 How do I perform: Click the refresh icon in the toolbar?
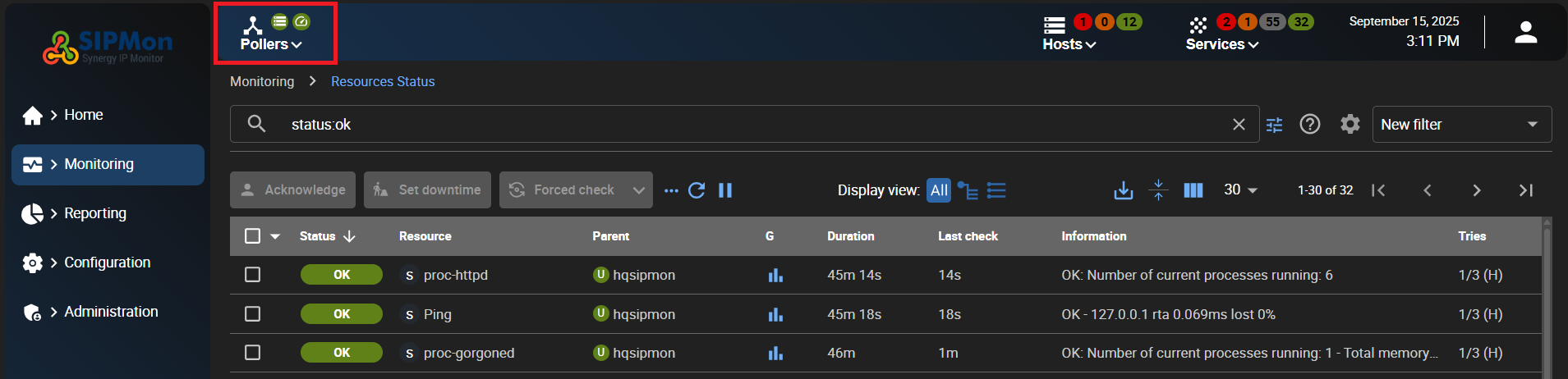pos(697,190)
